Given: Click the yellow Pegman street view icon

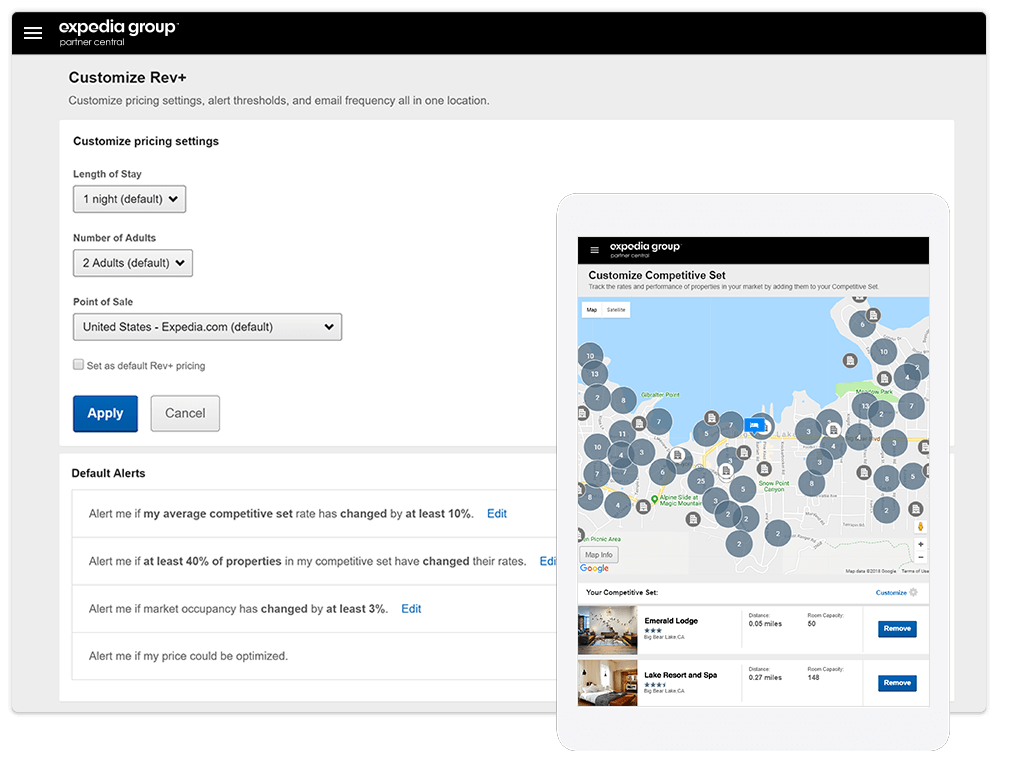Looking at the screenshot, I should tap(921, 527).
